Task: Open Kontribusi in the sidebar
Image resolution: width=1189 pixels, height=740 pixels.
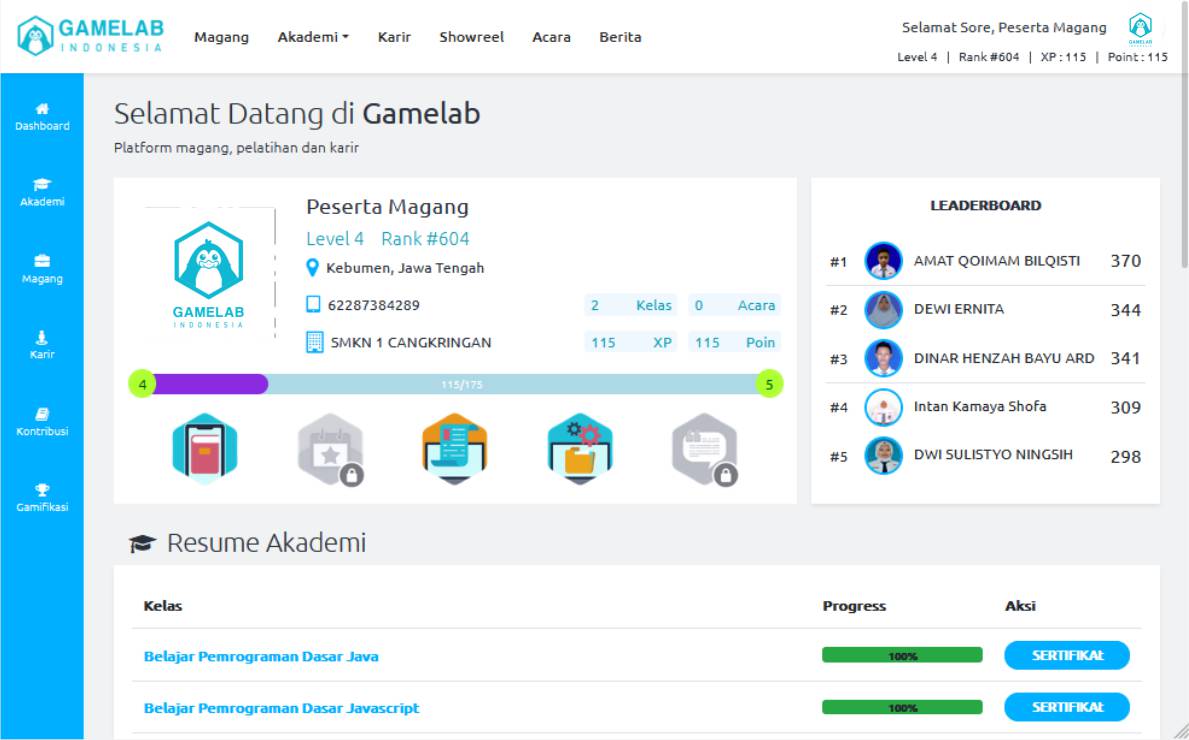Action: (x=42, y=422)
